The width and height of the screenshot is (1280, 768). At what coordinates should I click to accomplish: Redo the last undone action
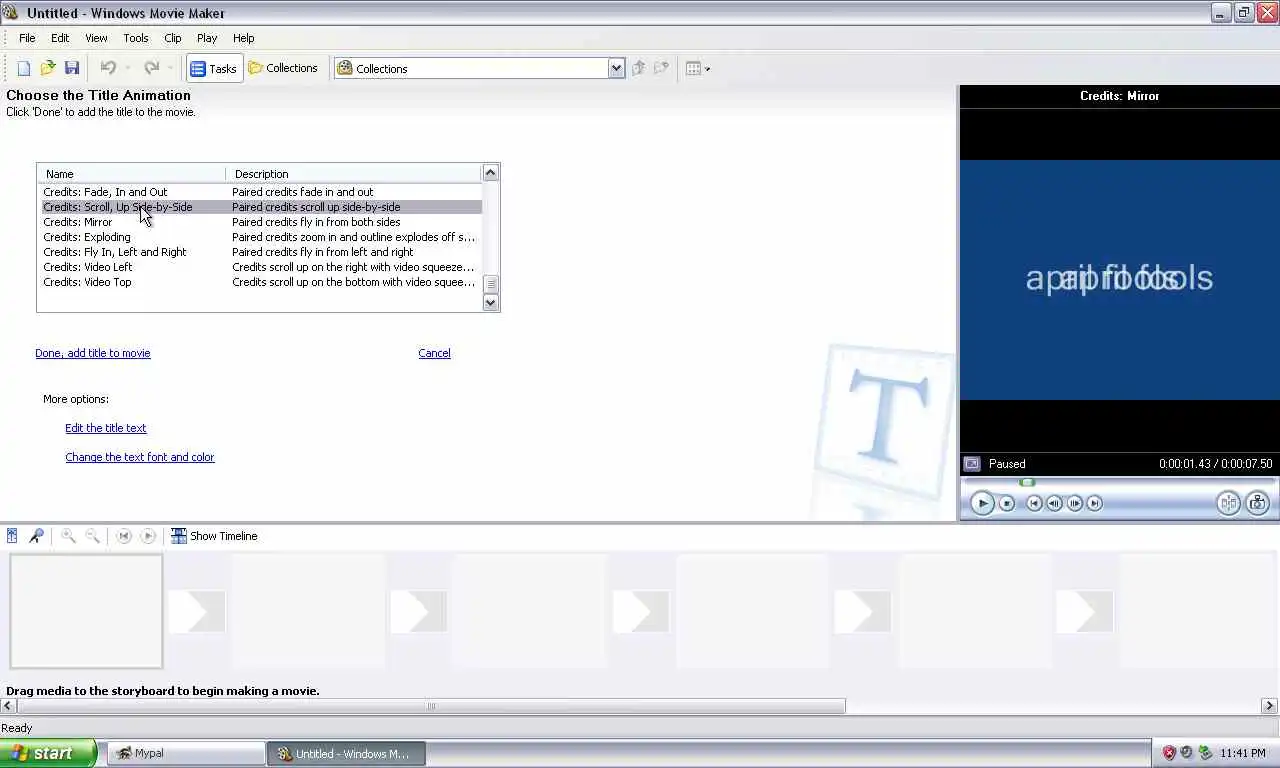(x=152, y=68)
